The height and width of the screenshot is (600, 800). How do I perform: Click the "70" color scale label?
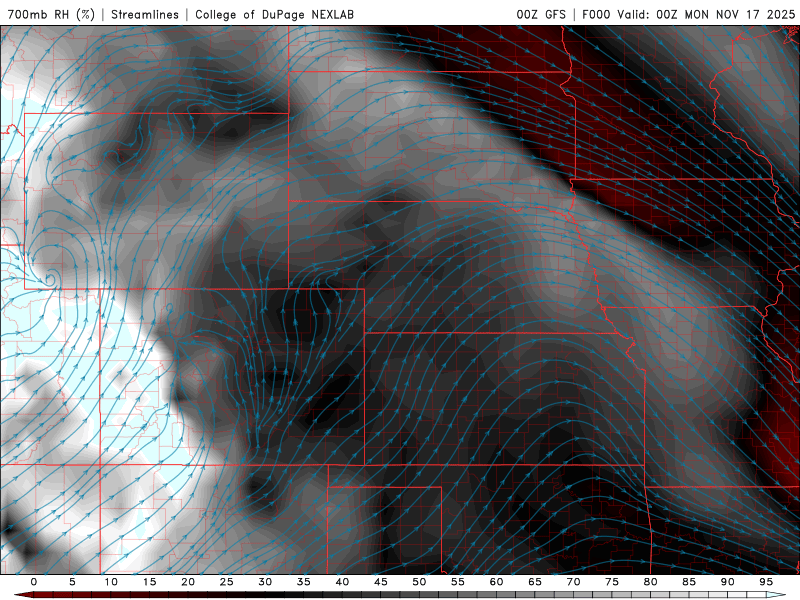(573, 582)
